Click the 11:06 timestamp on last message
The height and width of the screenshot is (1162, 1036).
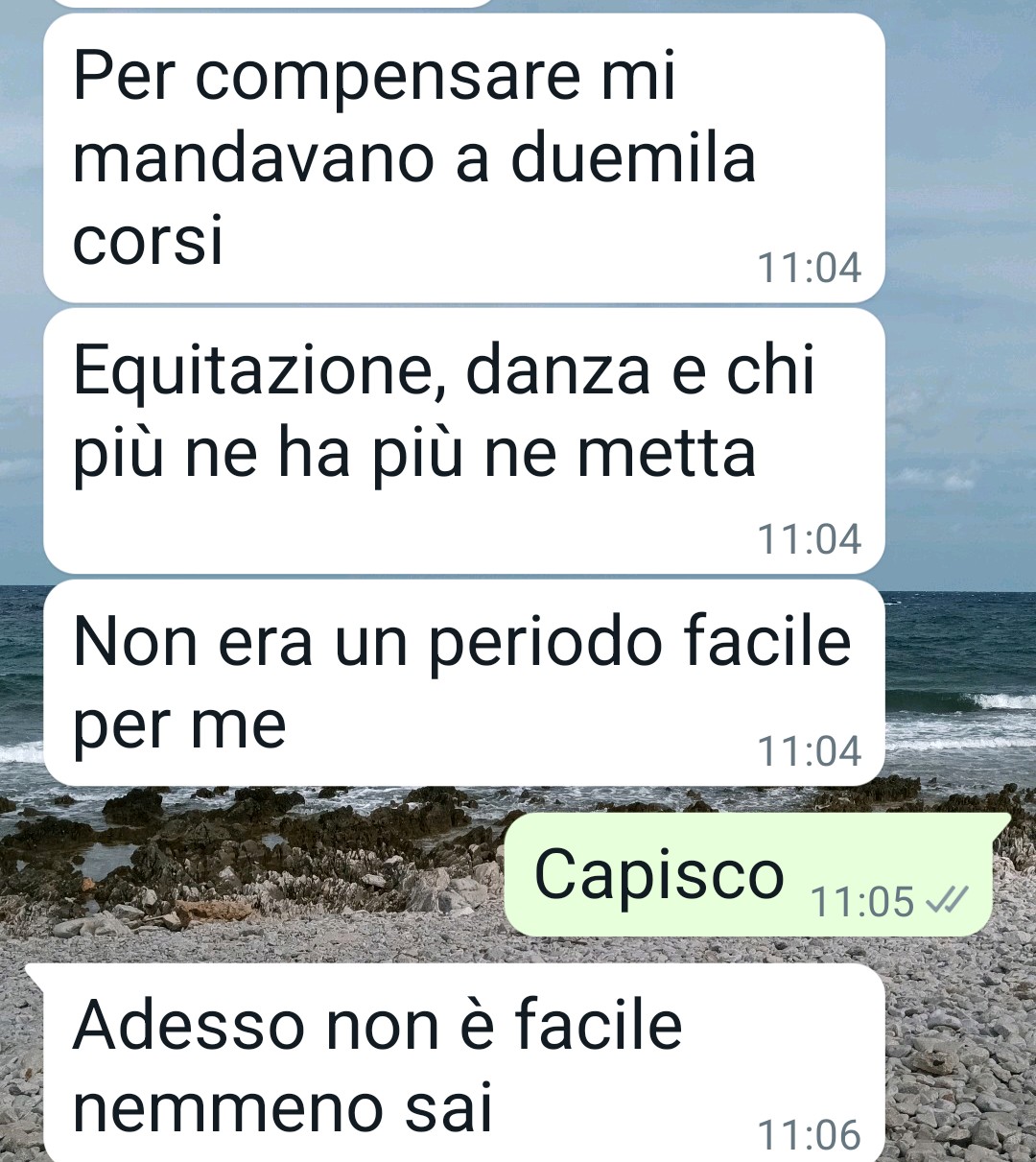click(810, 1135)
